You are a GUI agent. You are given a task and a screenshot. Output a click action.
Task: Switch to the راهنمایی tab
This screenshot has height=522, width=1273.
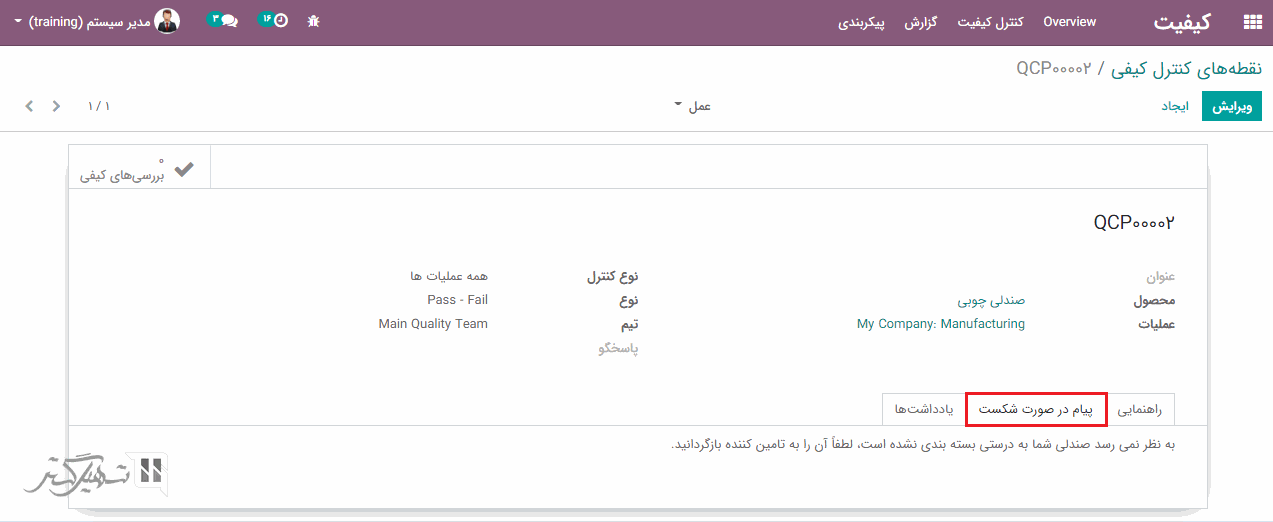(1140, 410)
